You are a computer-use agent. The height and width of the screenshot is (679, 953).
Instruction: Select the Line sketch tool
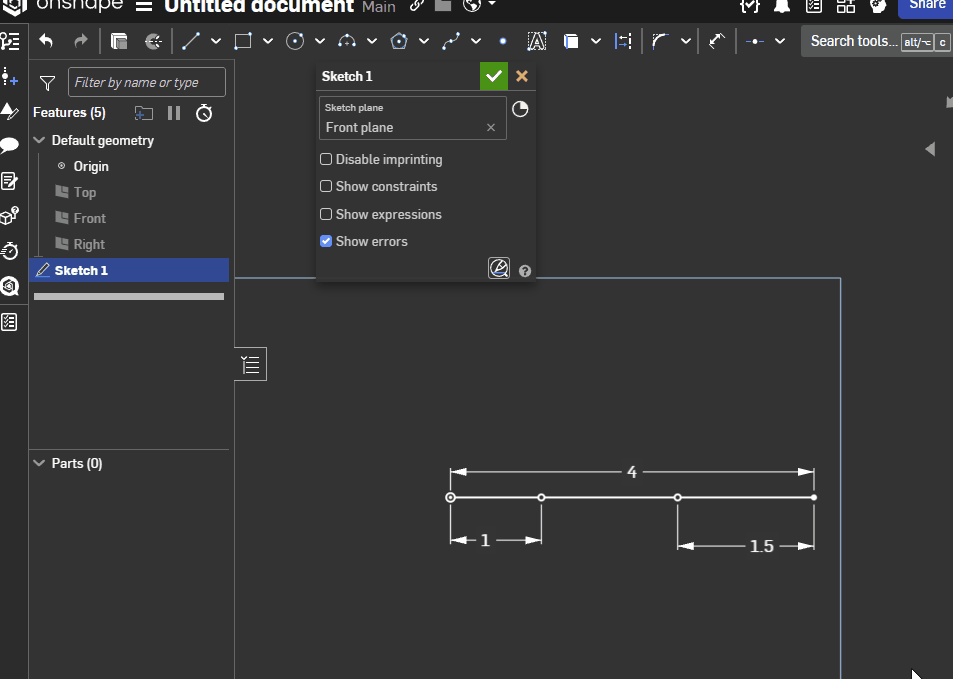190,41
